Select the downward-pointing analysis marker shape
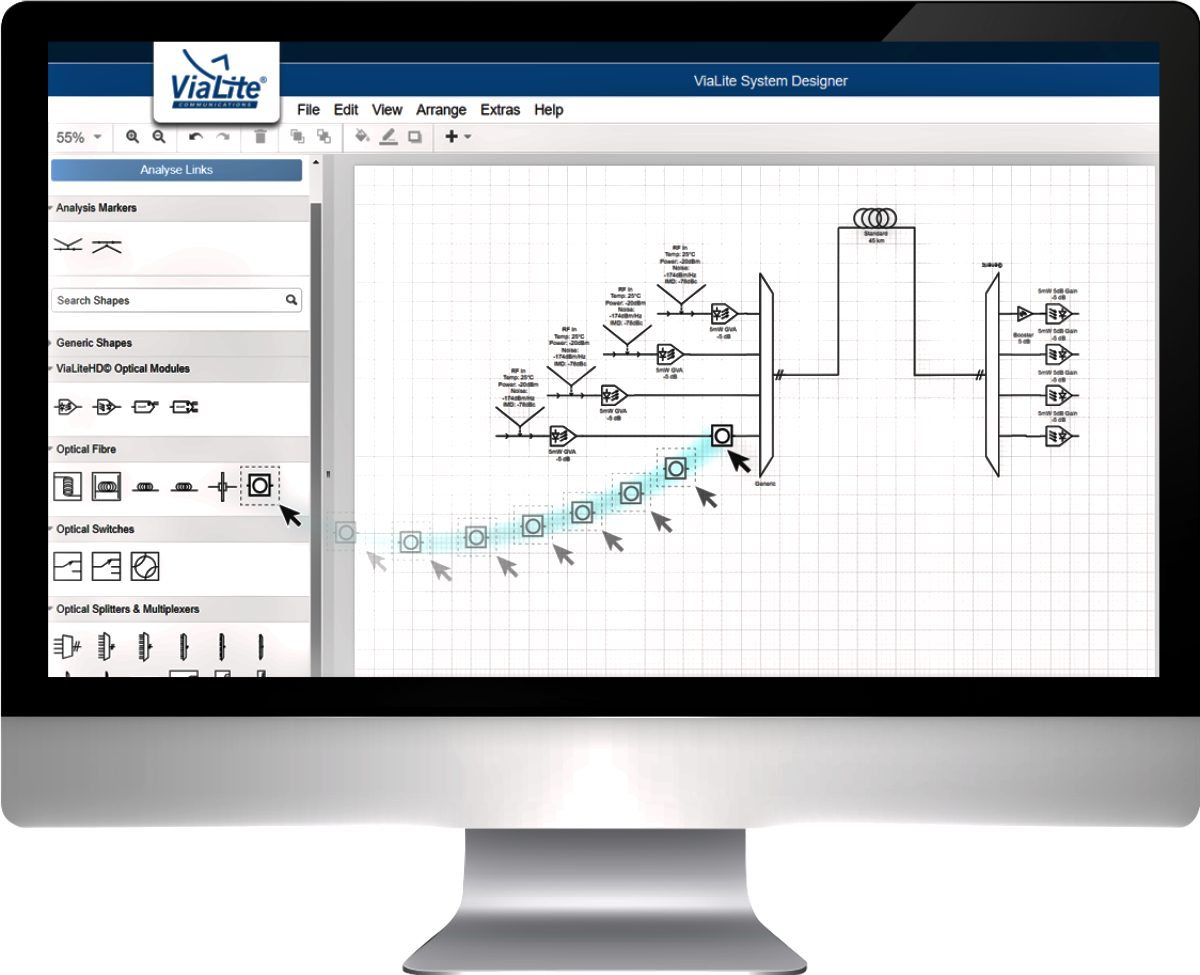The height and width of the screenshot is (975, 1200). click(x=67, y=246)
